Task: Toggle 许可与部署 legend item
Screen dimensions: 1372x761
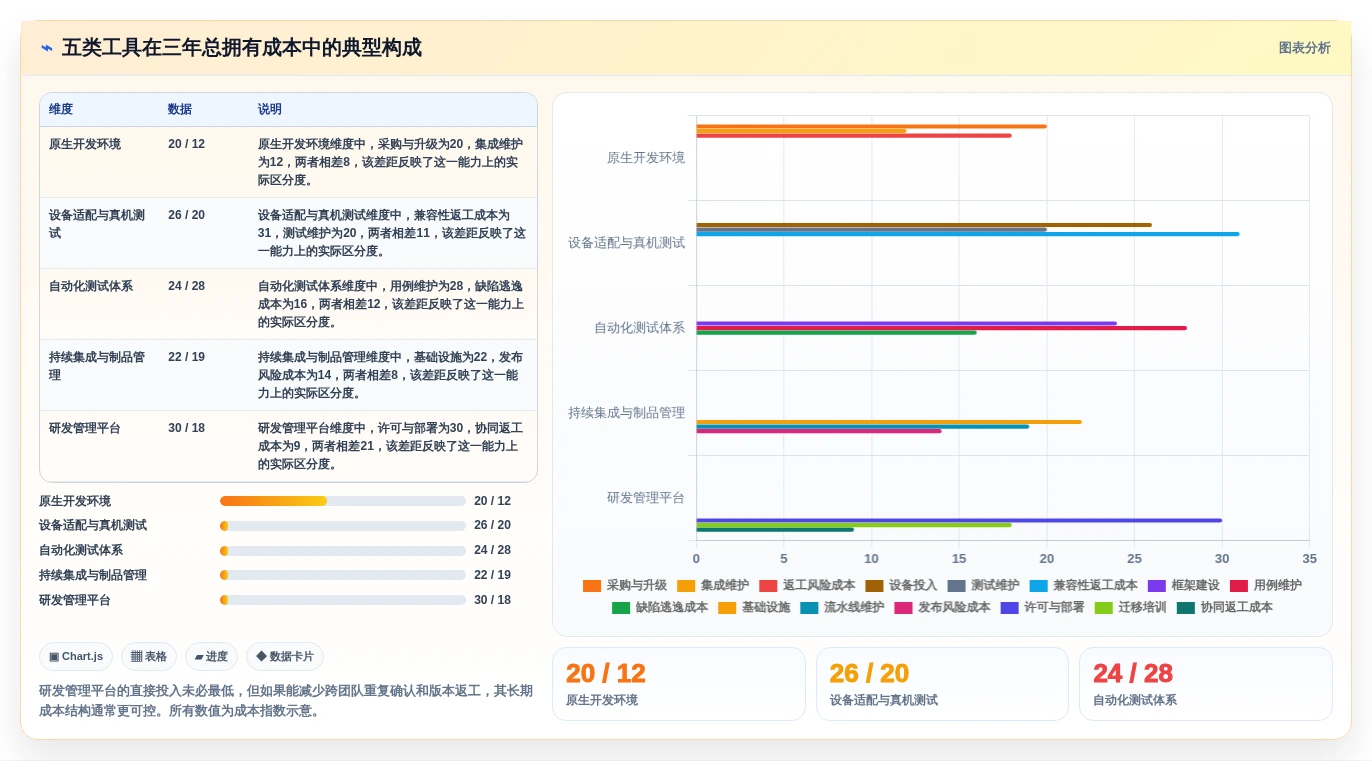Action: click(x=1042, y=607)
